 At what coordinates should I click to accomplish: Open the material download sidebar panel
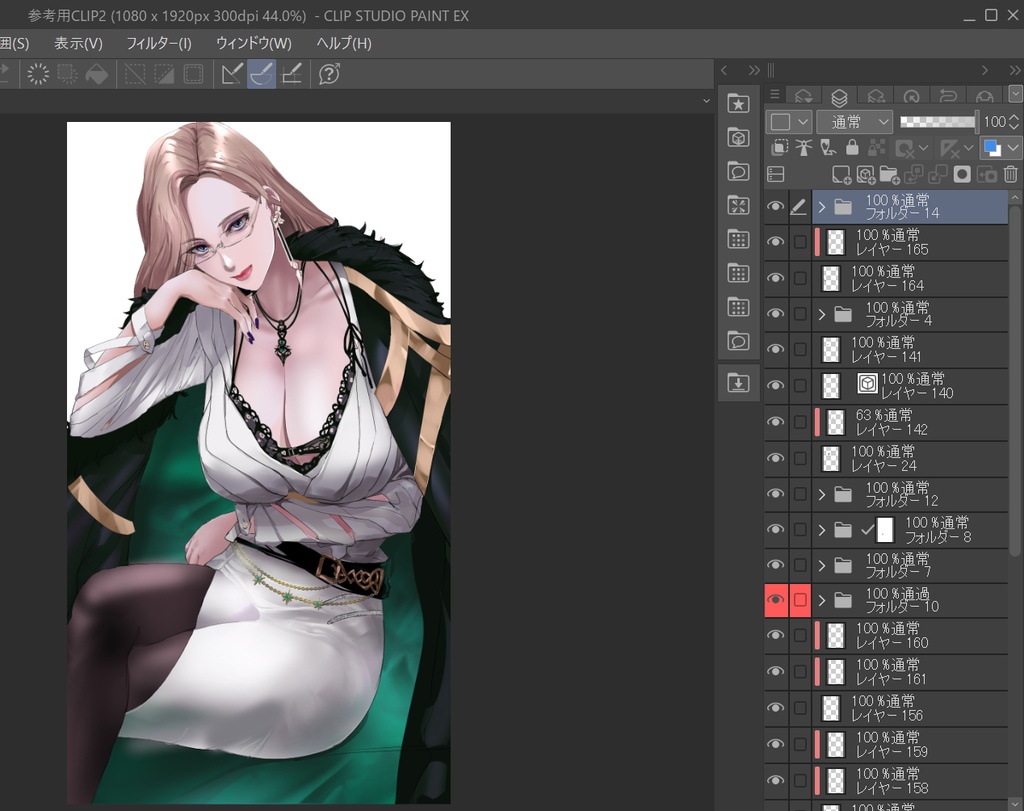[x=739, y=383]
